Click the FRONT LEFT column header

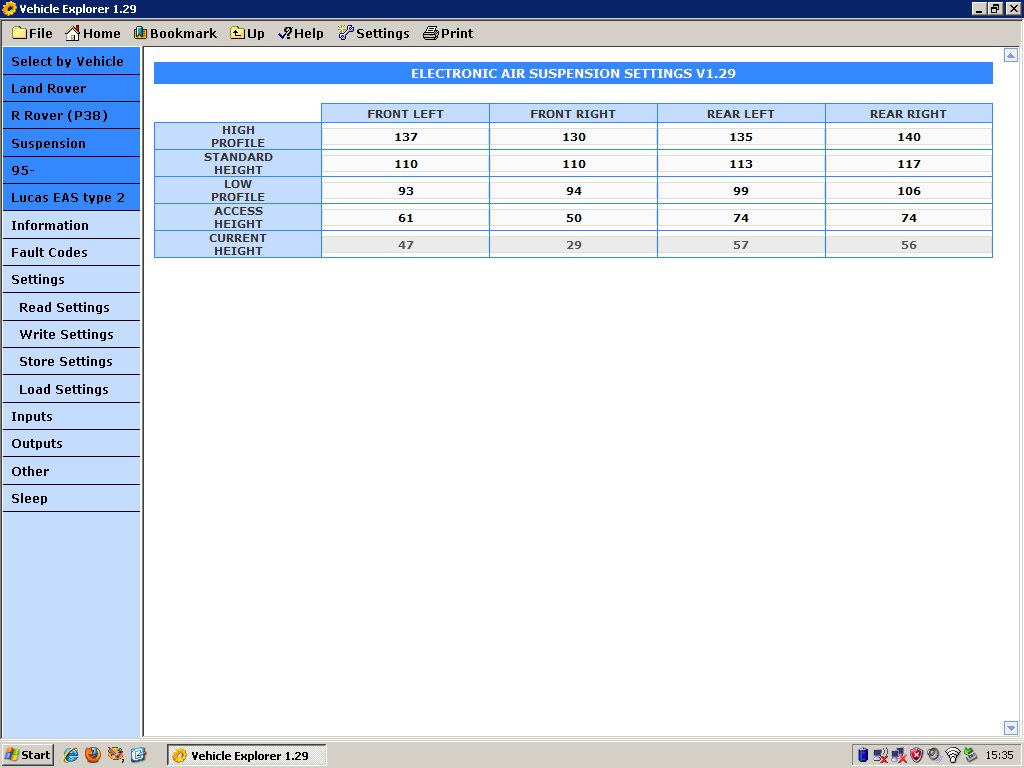click(x=406, y=113)
